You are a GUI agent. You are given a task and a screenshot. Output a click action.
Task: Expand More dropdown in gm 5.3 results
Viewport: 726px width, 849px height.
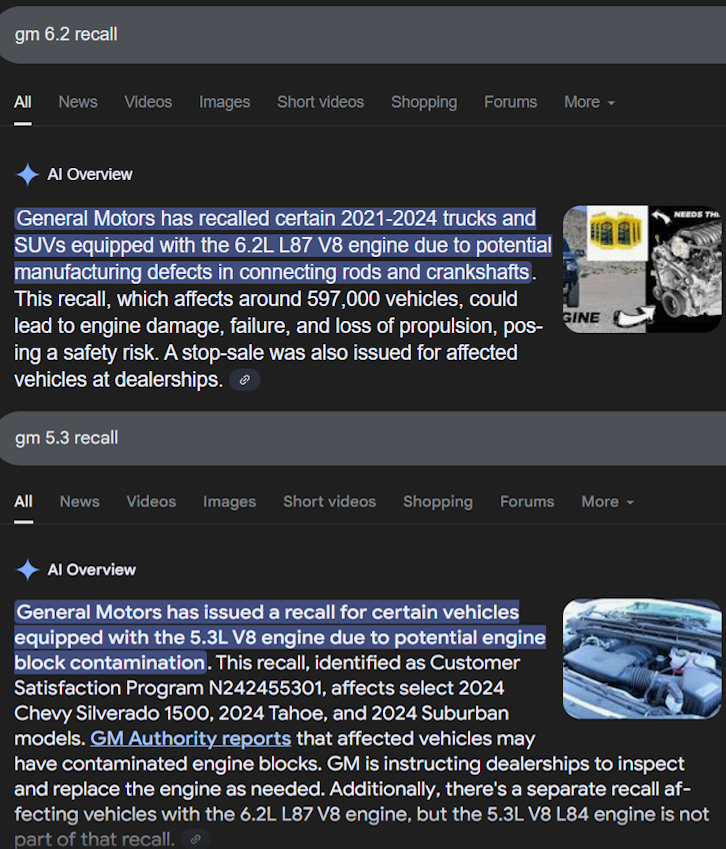click(x=607, y=501)
